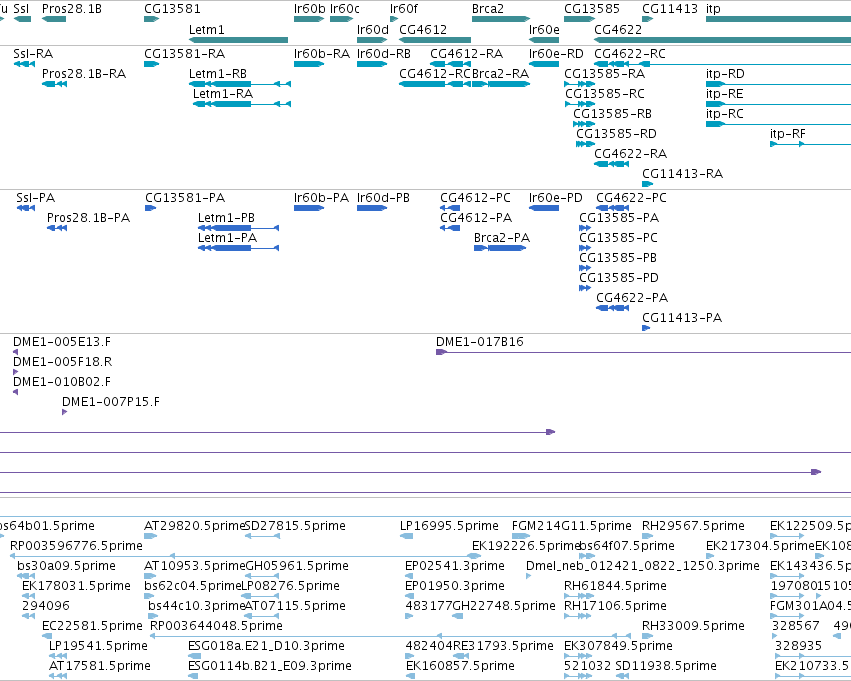Click transcript itp-RF
The height and width of the screenshot is (681, 851).
(788, 134)
